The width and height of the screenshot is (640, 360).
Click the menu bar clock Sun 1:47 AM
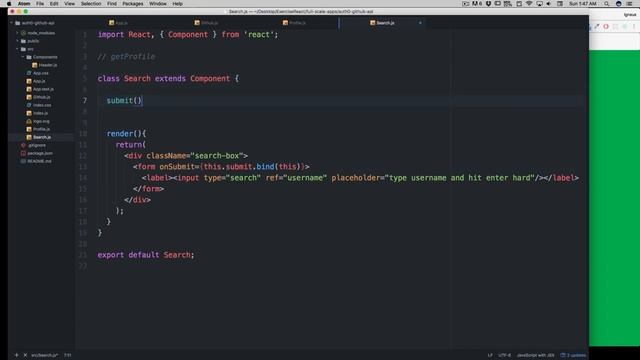[582, 4]
